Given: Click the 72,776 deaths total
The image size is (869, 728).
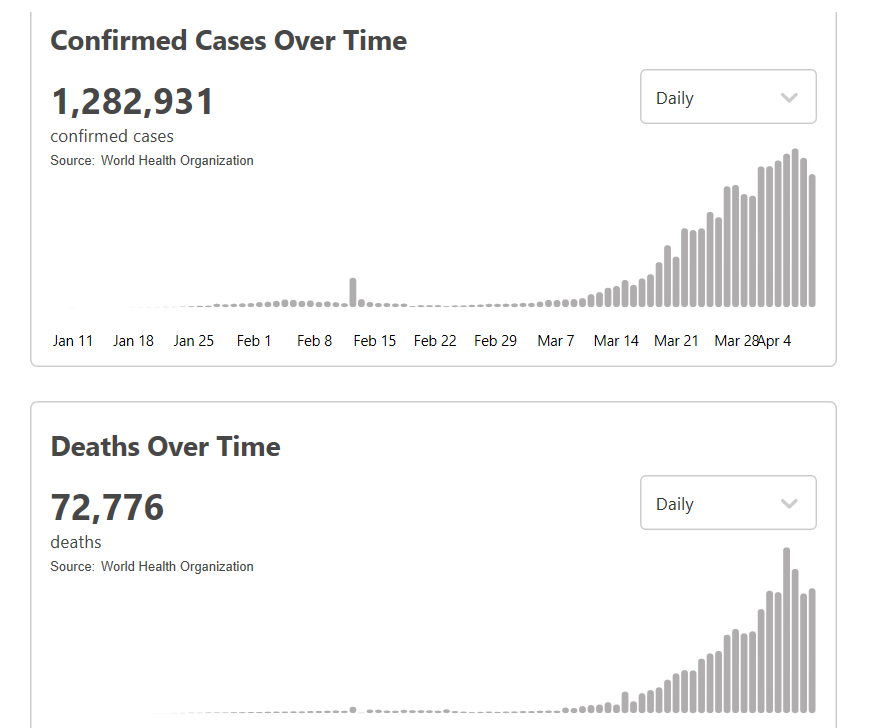Looking at the screenshot, I should click(107, 508).
